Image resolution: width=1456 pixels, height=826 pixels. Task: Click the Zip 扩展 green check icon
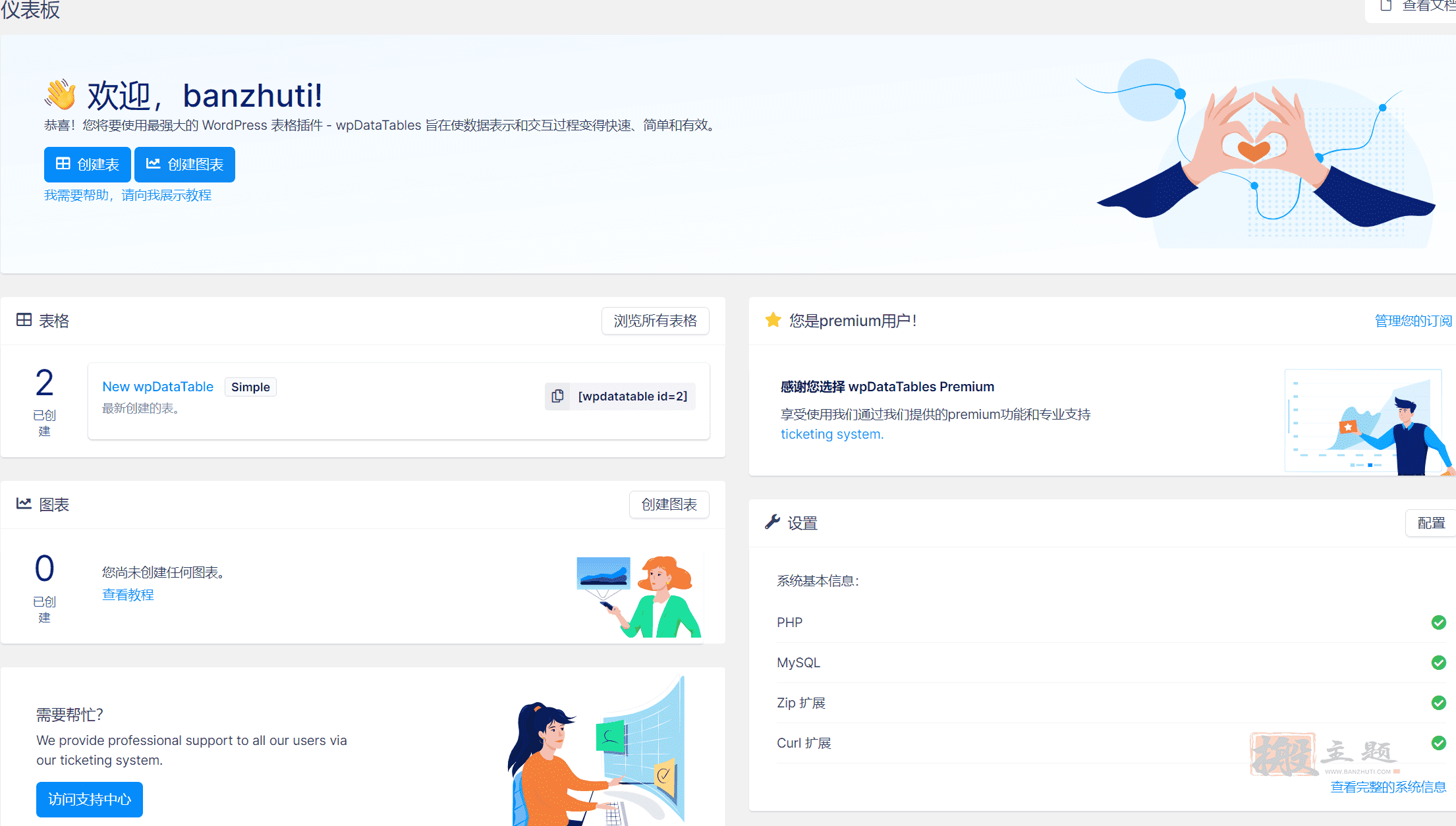click(x=1439, y=703)
